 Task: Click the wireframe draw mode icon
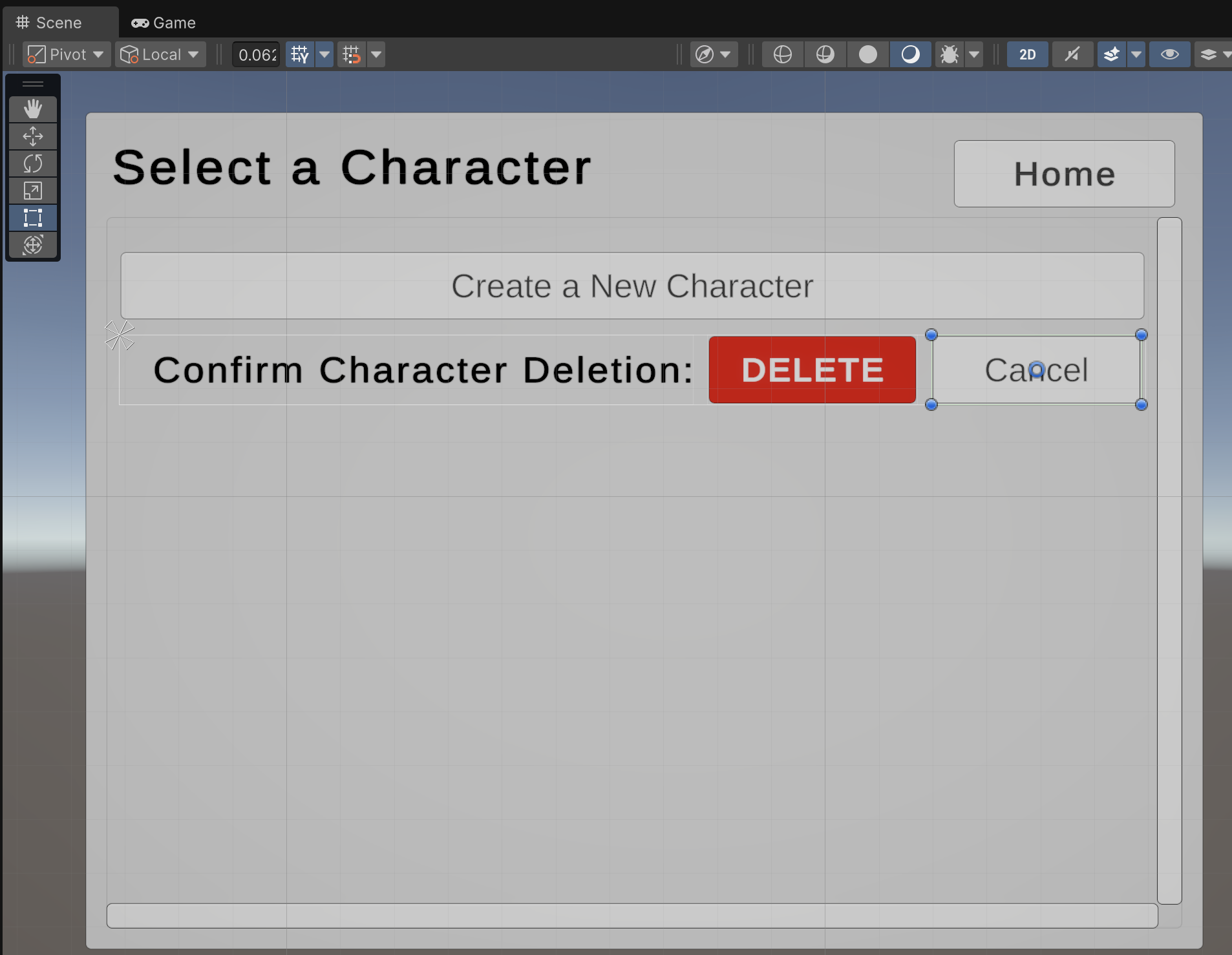point(782,55)
